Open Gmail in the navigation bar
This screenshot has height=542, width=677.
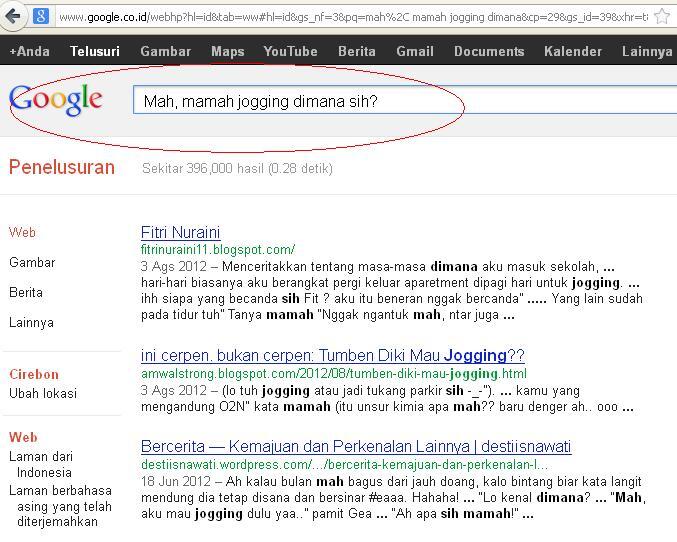coord(415,51)
